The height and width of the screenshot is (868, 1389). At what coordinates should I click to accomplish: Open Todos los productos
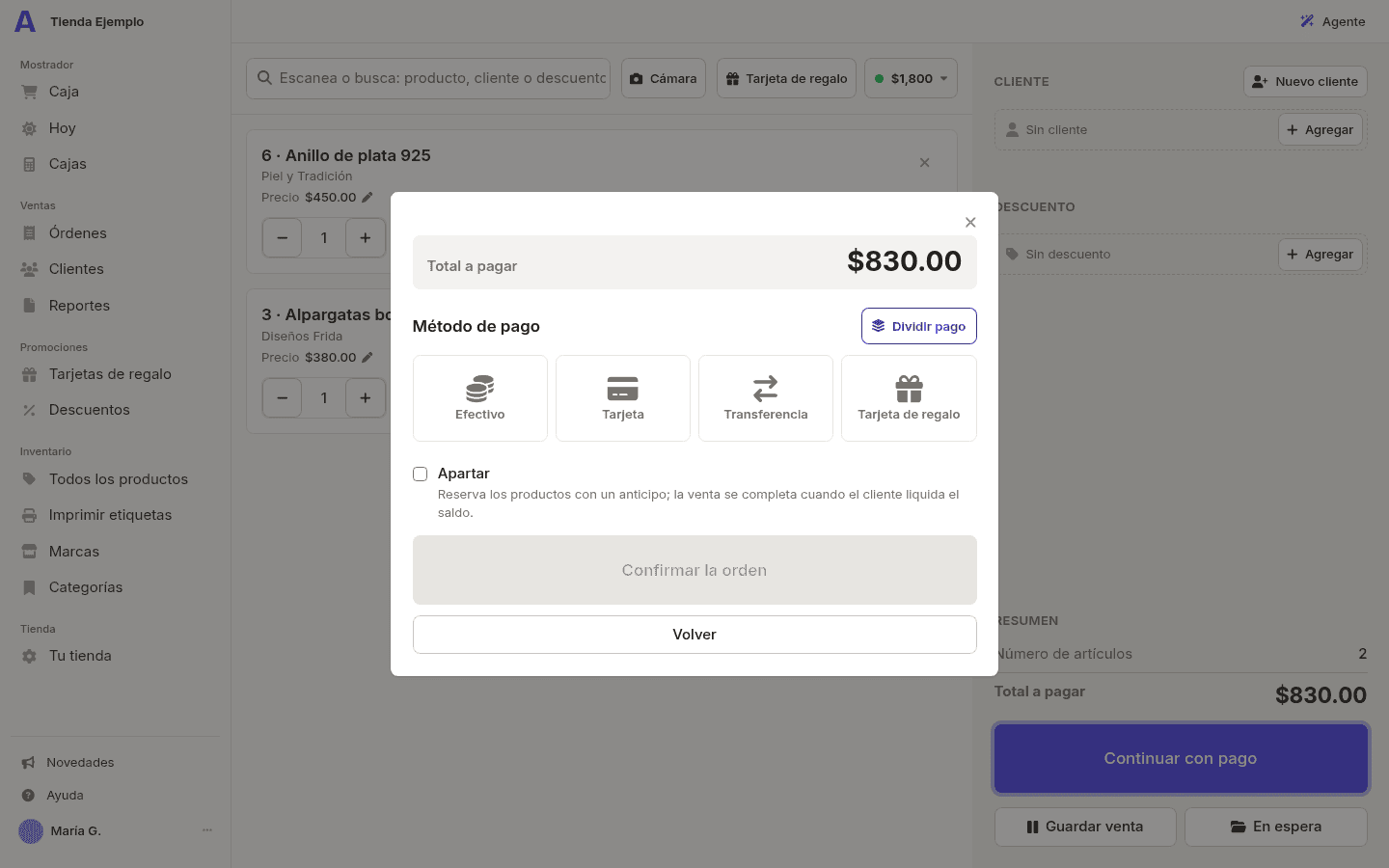click(x=116, y=479)
